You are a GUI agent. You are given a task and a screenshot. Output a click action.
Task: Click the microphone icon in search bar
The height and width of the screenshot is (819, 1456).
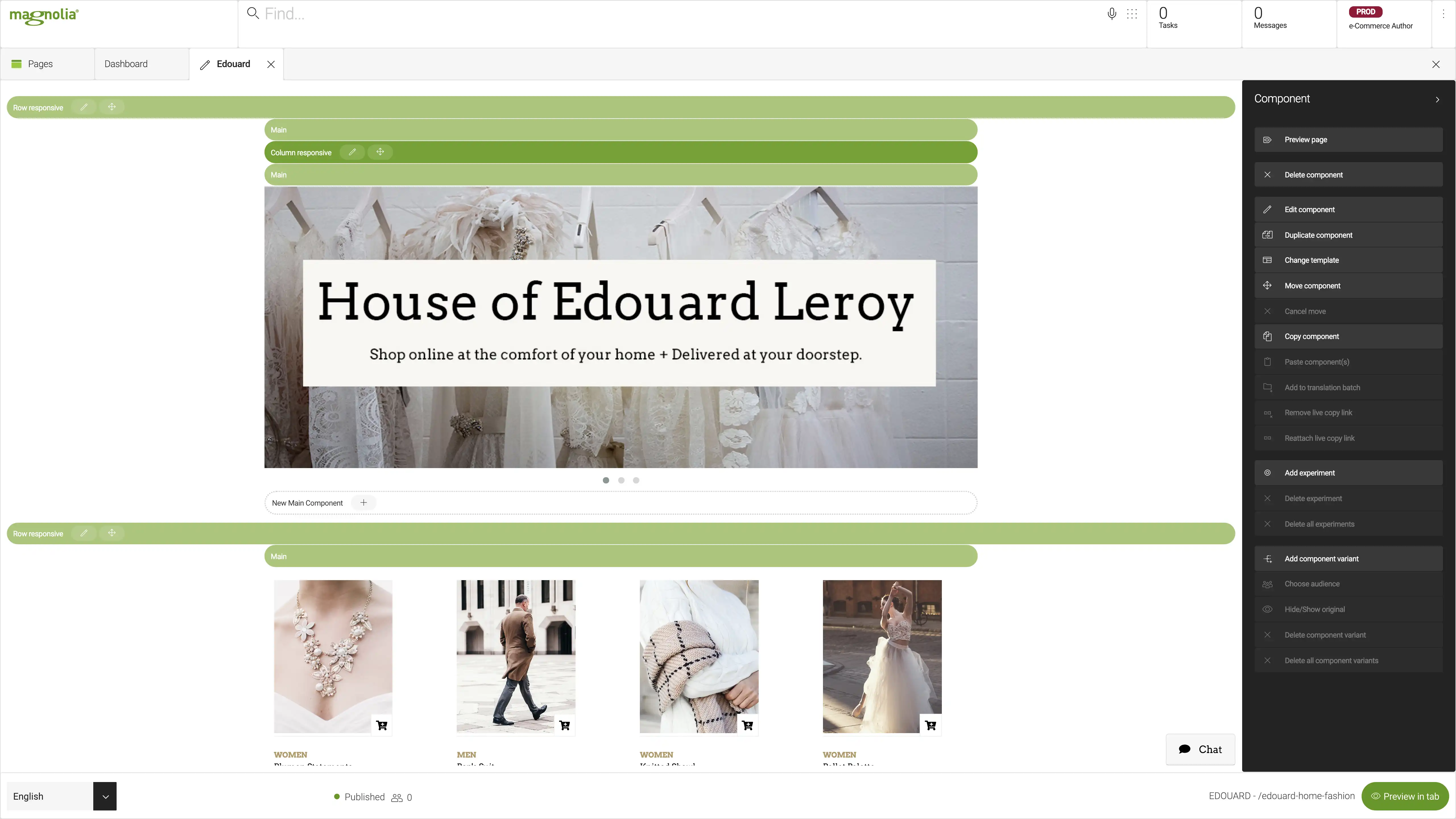click(x=1112, y=14)
